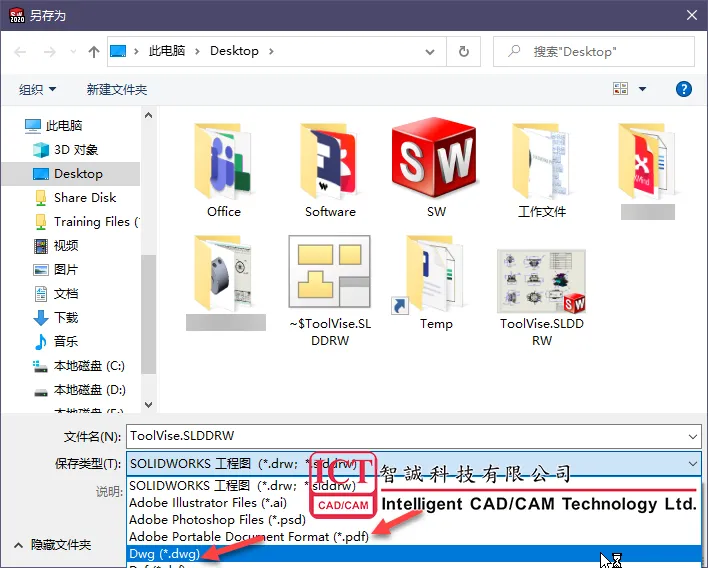Select the SW SolidWorks icon
The image size is (708, 568).
click(x=436, y=168)
